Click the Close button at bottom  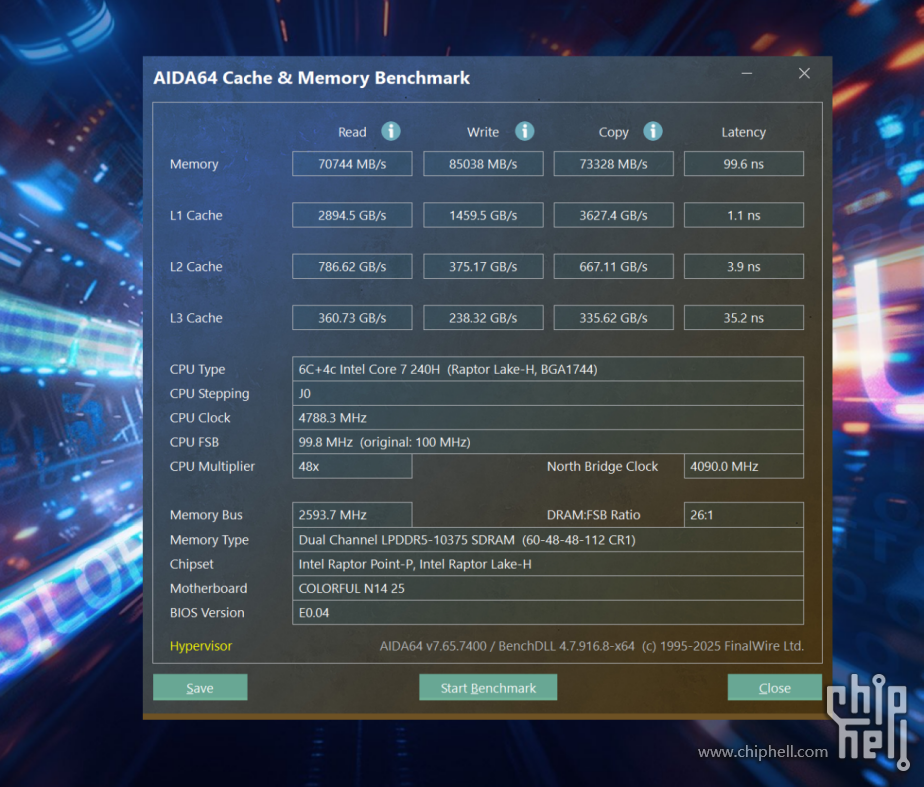point(774,687)
